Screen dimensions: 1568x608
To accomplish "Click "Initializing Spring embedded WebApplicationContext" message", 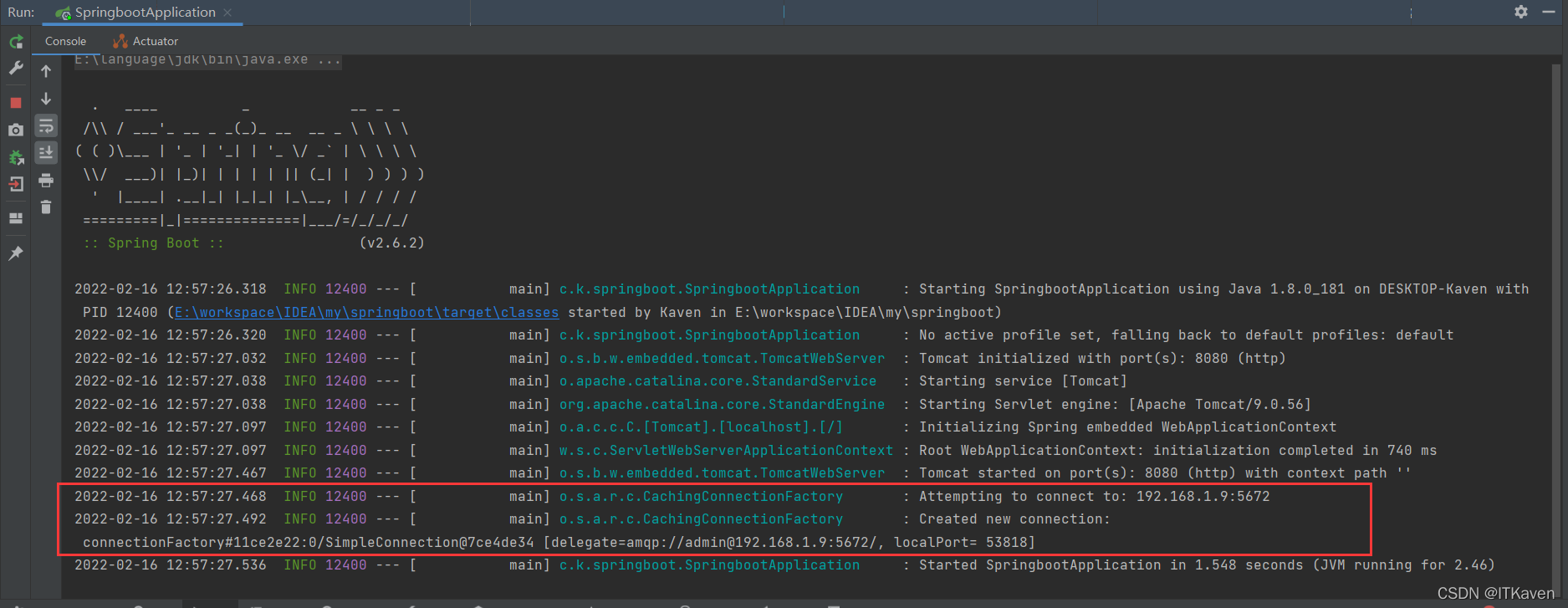I will click(x=1127, y=427).
